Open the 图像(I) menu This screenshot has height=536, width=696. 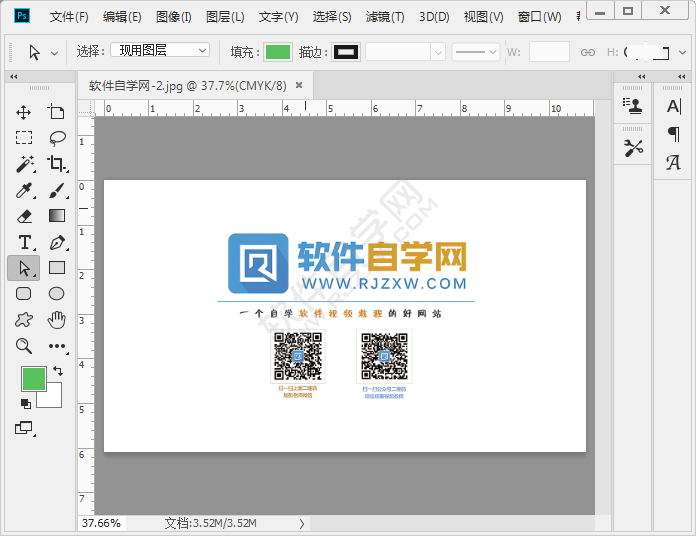[174, 17]
